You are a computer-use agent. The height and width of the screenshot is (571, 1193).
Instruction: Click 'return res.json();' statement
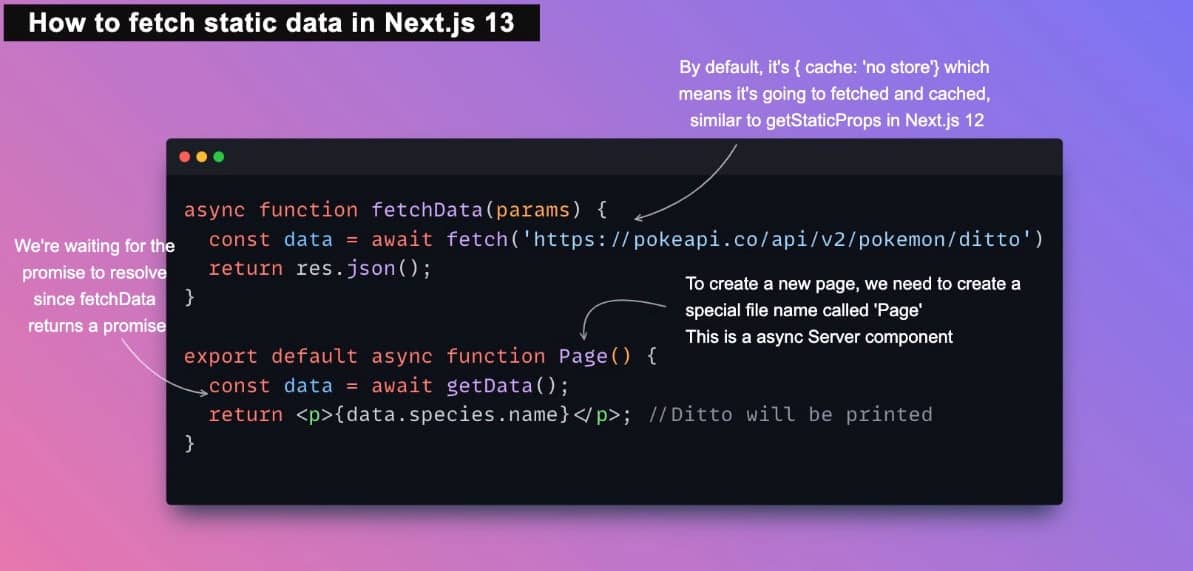(320, 269)
